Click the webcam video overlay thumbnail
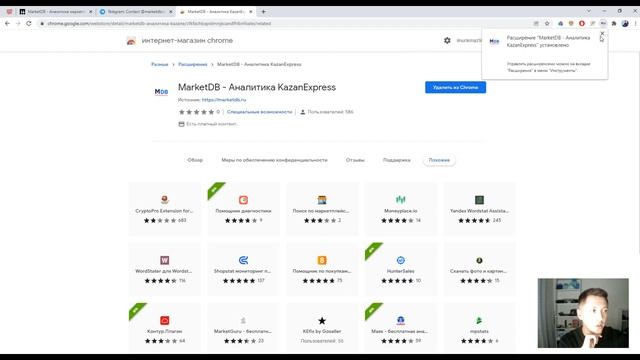 [x=583, y=313]
